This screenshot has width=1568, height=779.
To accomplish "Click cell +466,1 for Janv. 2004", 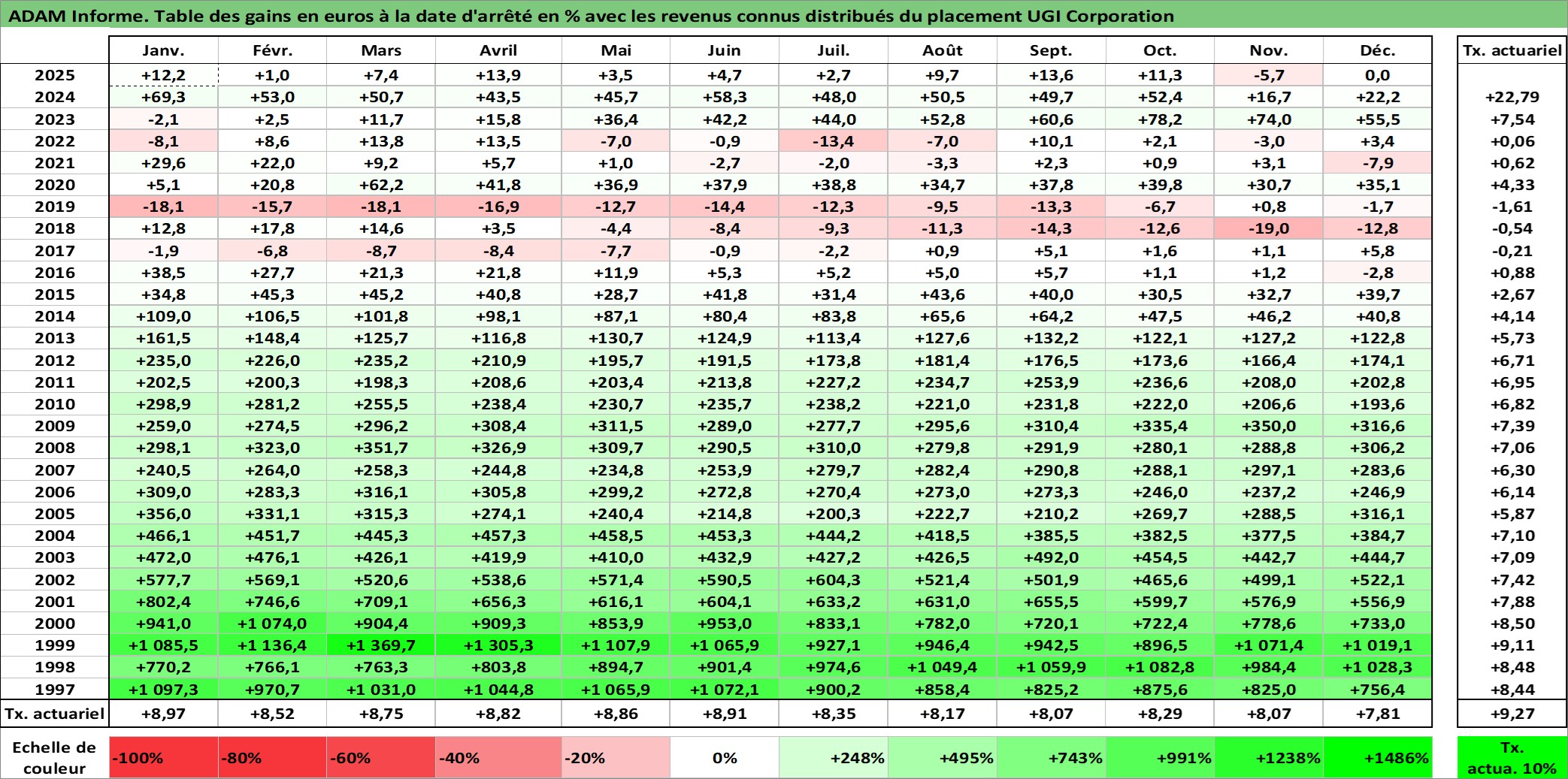I will point(164,536).
